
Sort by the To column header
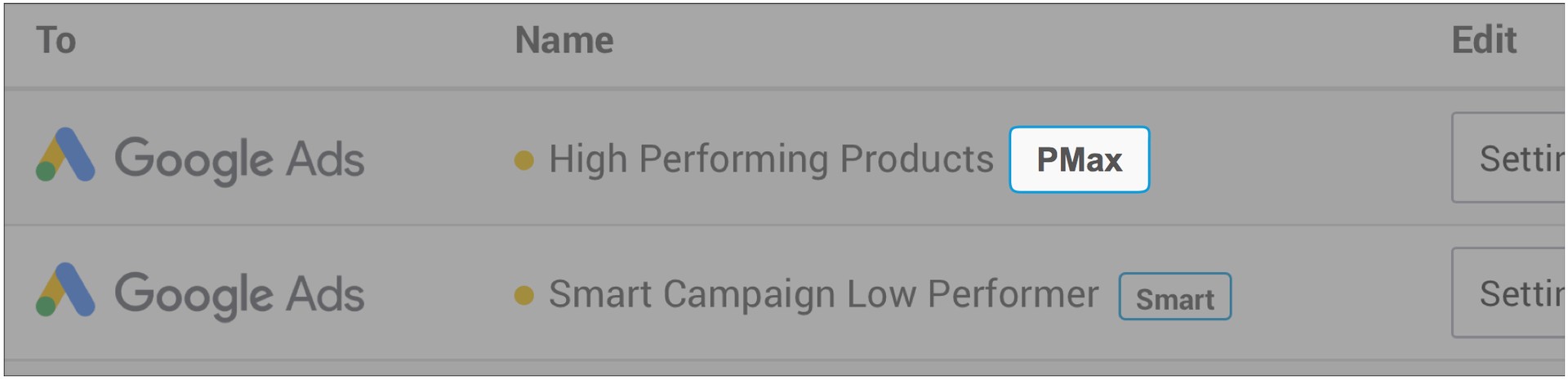click(x=56, y=41)
